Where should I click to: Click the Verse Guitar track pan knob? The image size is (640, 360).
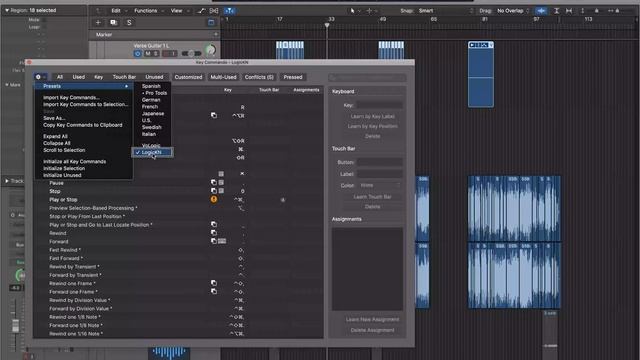tap(211, 50)
